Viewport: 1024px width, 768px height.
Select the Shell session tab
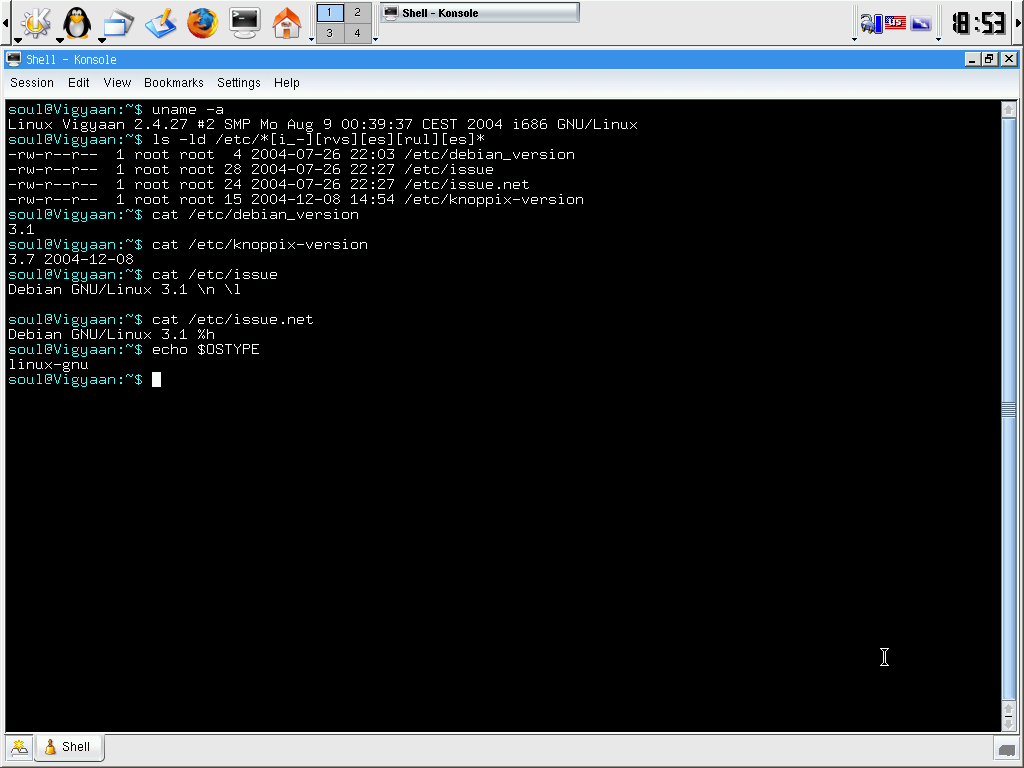69,746
